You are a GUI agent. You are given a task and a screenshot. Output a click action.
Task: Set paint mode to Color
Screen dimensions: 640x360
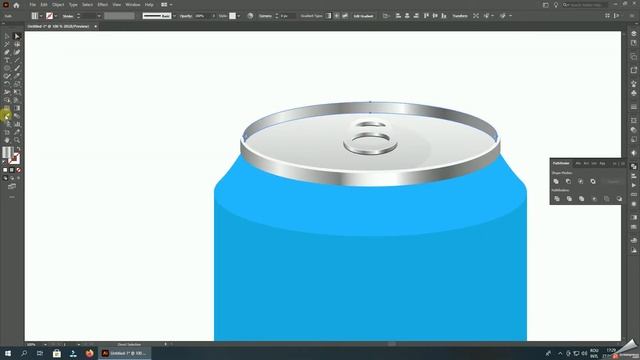pos(5,170)
